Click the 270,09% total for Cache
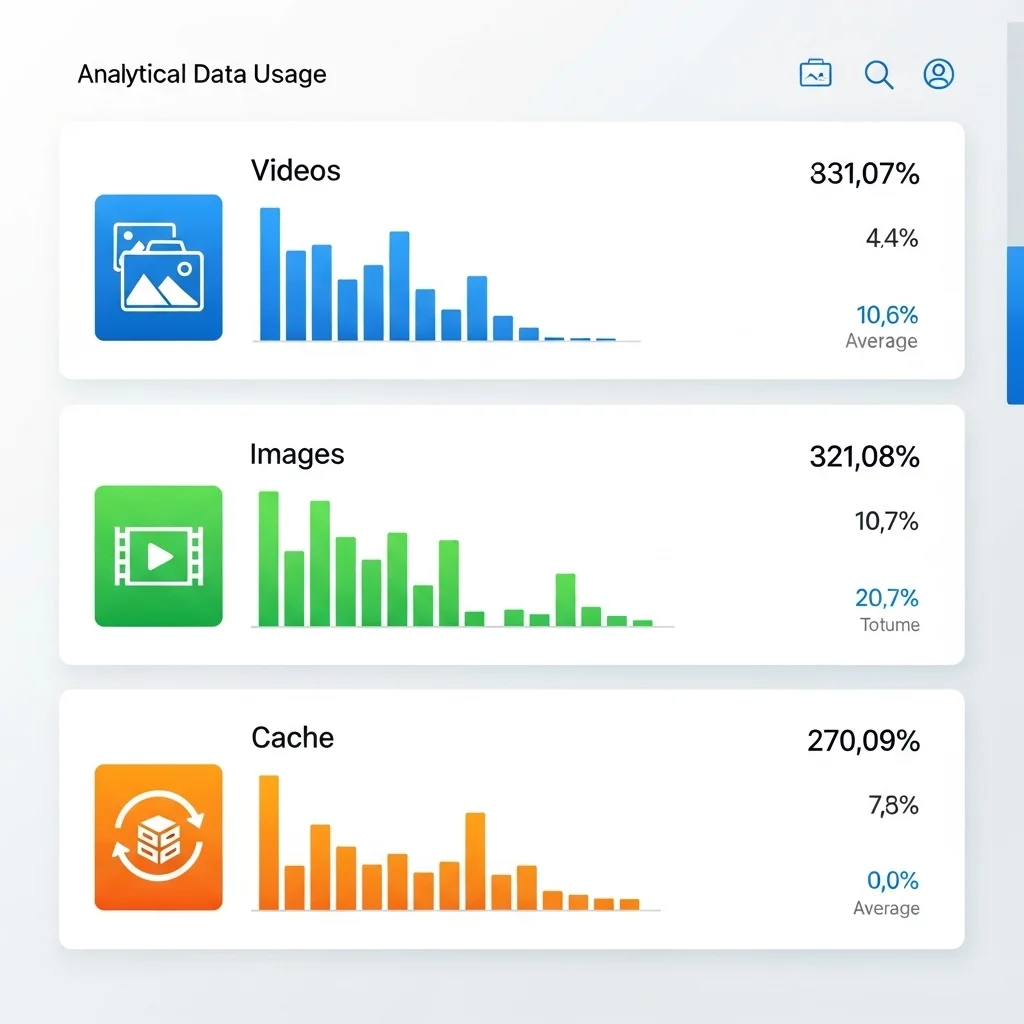 (862, 741)
